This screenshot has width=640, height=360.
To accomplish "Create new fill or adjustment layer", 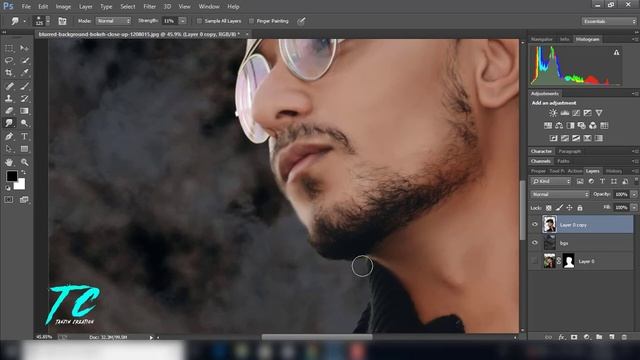I will click(587, 337).
